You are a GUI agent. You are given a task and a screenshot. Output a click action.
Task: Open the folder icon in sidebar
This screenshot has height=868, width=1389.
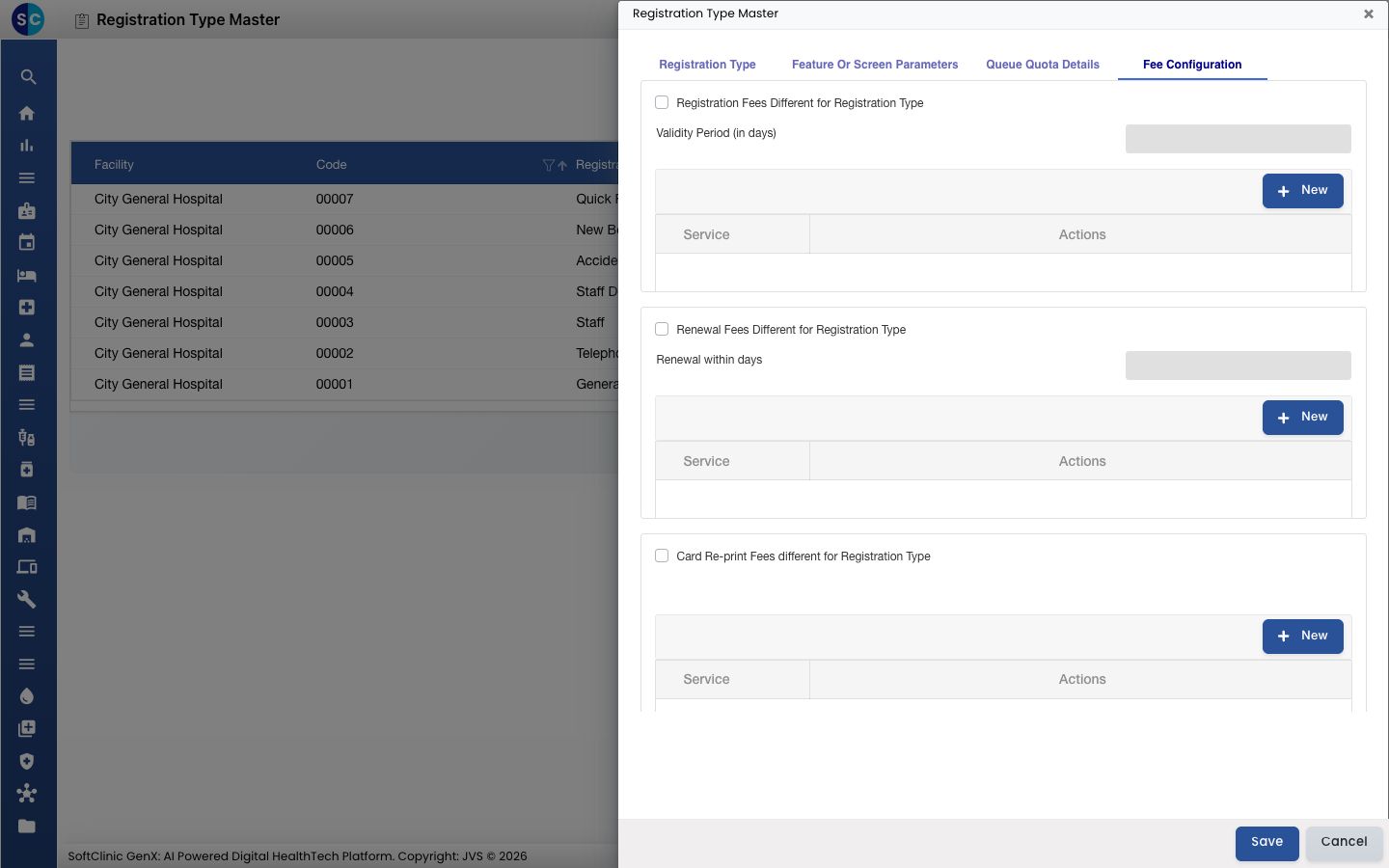pos(27,827)
